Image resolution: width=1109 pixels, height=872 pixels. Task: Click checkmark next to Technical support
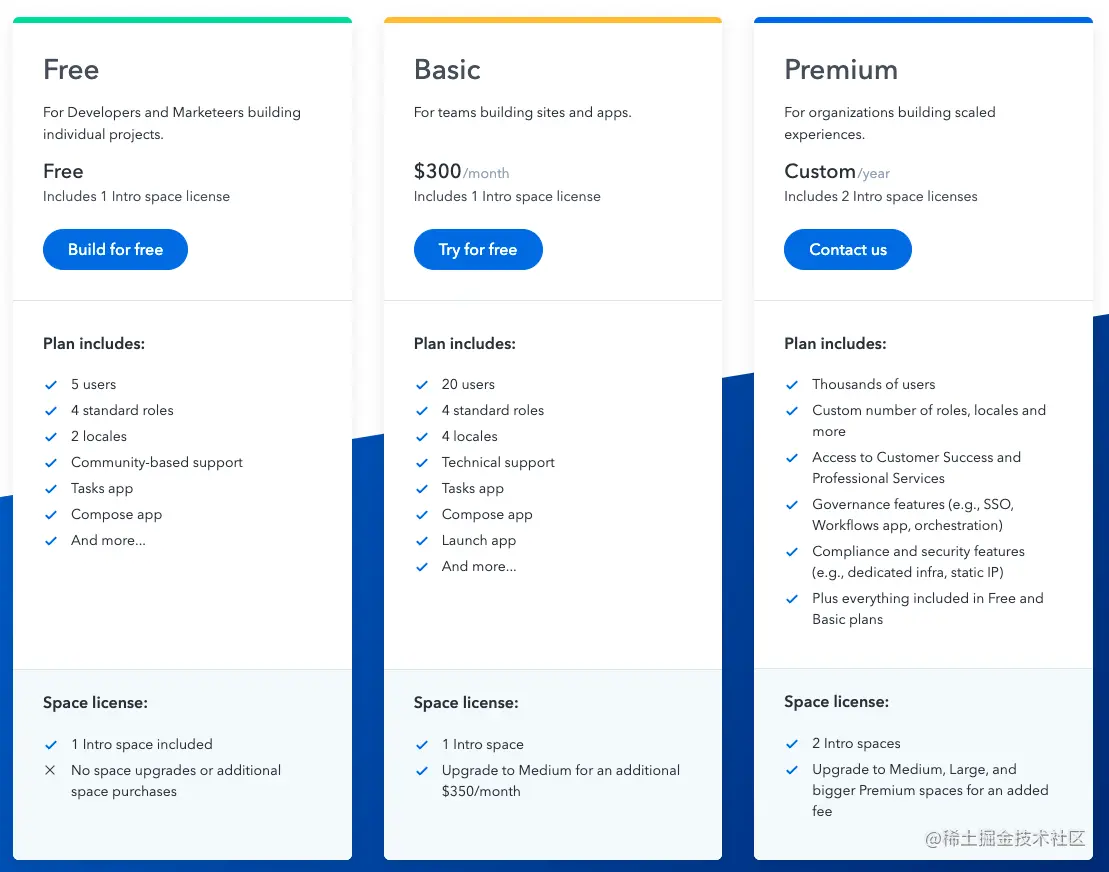[422, 463]
